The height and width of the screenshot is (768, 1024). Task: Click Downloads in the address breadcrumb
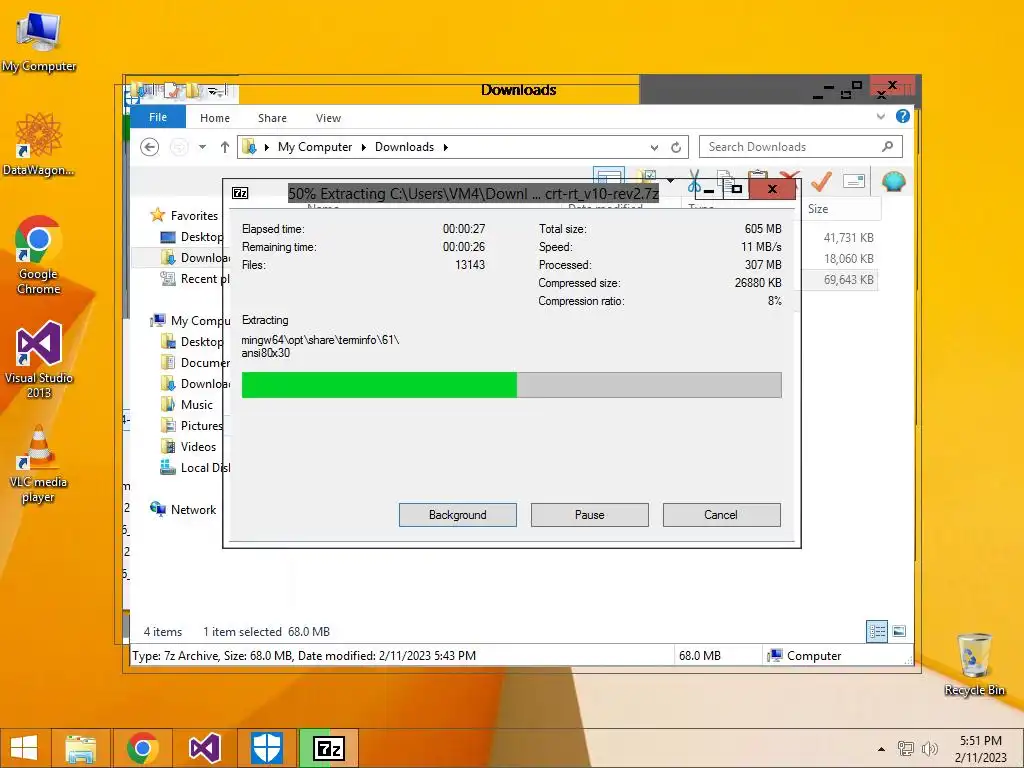pyautogui.click(x=404, y=147)
